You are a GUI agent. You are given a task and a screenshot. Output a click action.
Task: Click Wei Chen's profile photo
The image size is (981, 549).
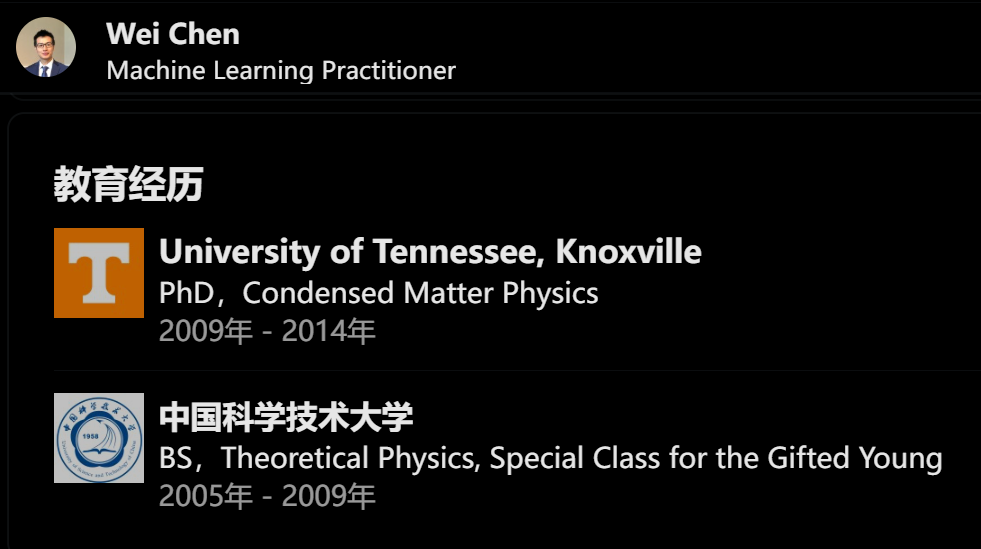[x=46, y=47]
